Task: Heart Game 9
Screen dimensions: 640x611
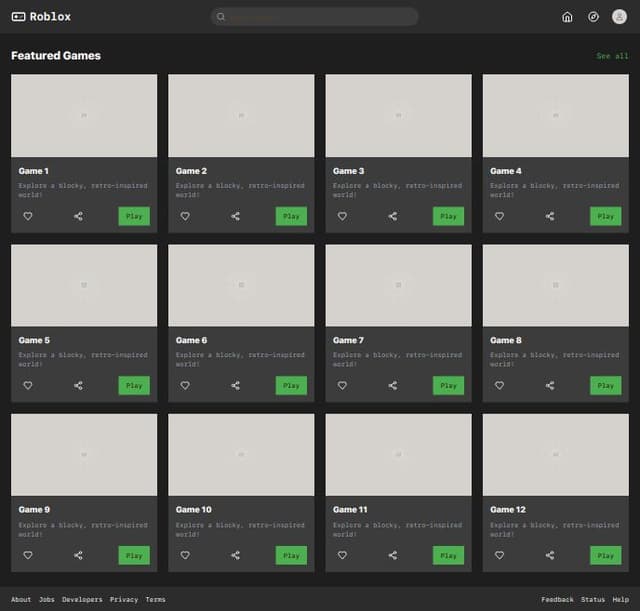Action: [x=28, y=555]
